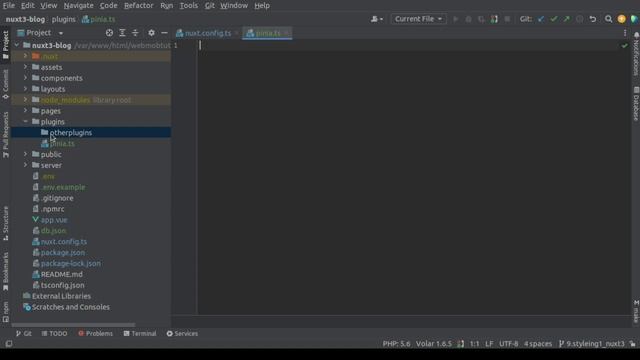Expand the public folder
Viewport: 640px width, 360px height.
tap(25, 154)
